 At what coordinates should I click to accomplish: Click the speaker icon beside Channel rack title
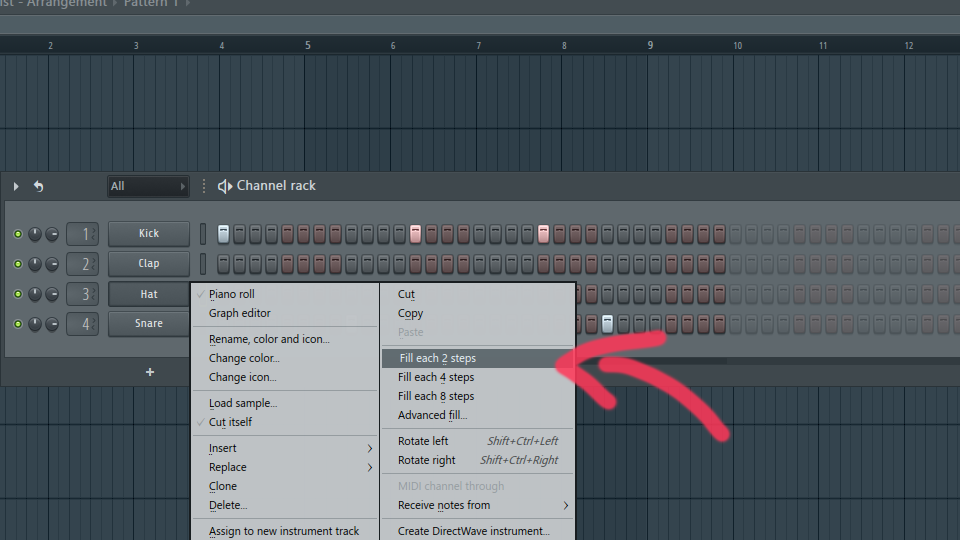click(x=225, y=186)
